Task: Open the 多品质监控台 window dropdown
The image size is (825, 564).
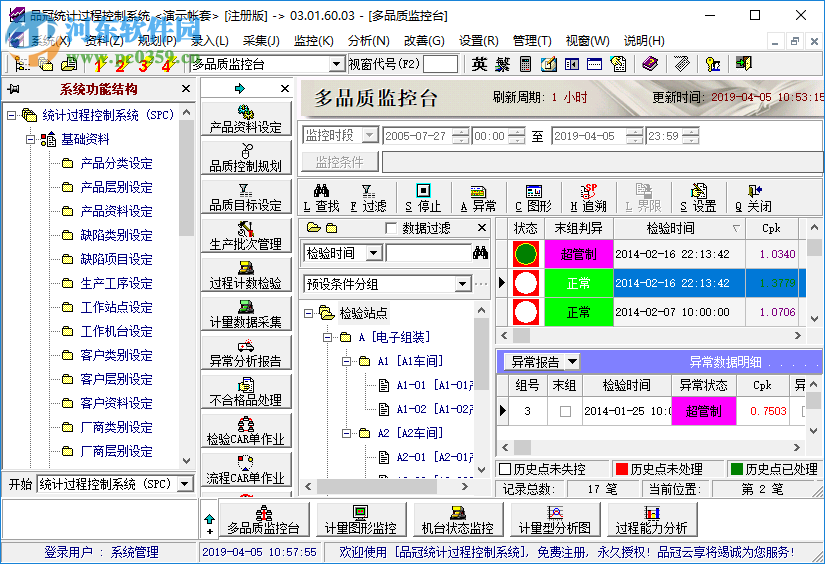Action: pyautogui.click(x=336, y=64)
